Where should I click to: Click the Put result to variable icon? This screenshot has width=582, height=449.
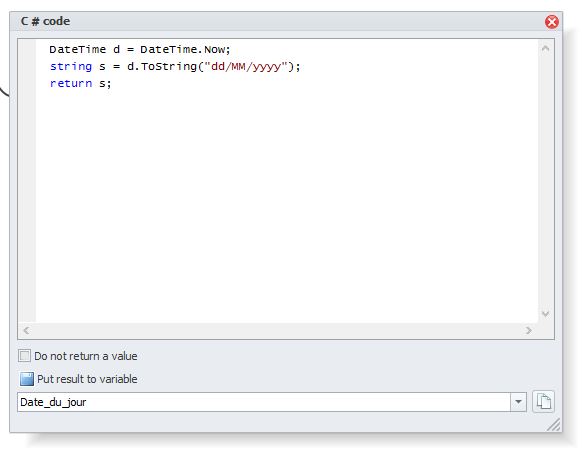point(27,379)
